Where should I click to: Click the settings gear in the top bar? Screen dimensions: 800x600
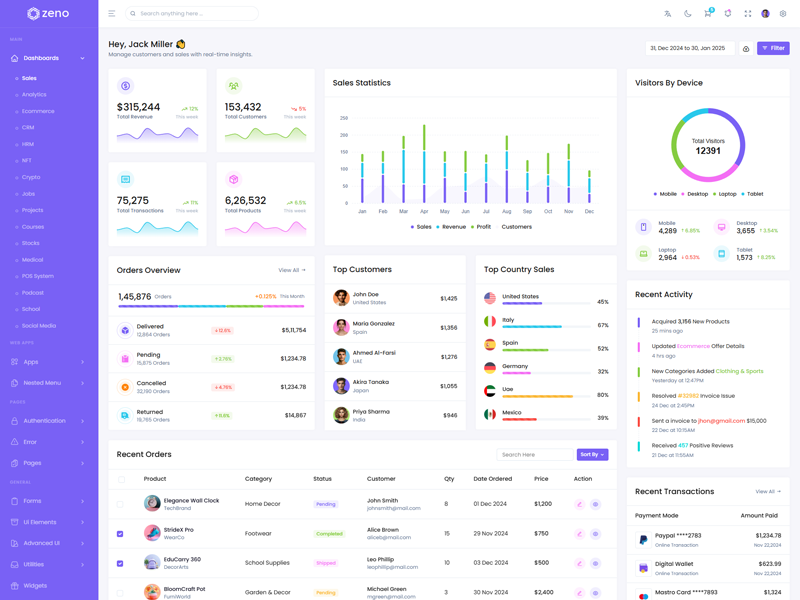click(x=783, y=14)
